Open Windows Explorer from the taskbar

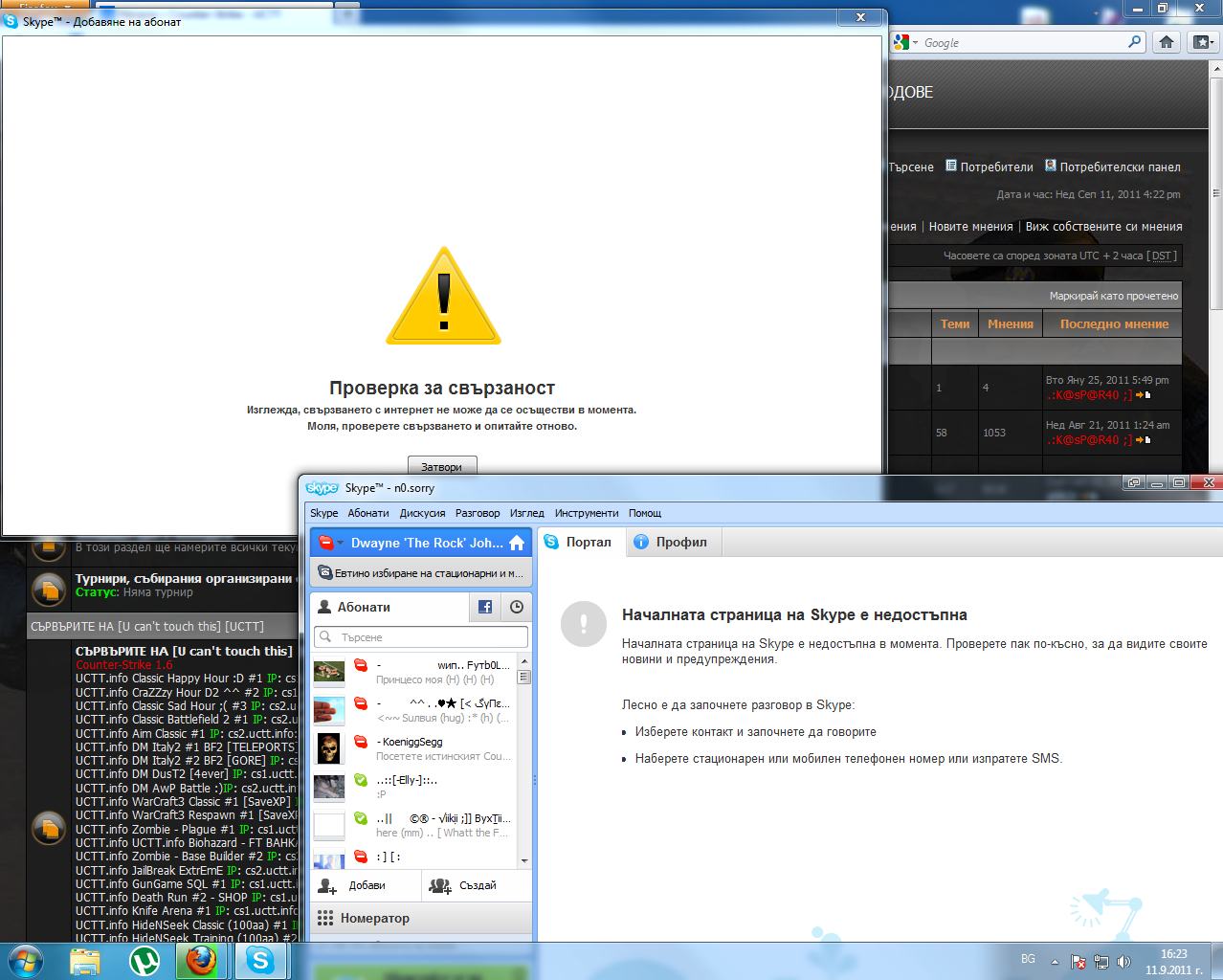[84, 961]
